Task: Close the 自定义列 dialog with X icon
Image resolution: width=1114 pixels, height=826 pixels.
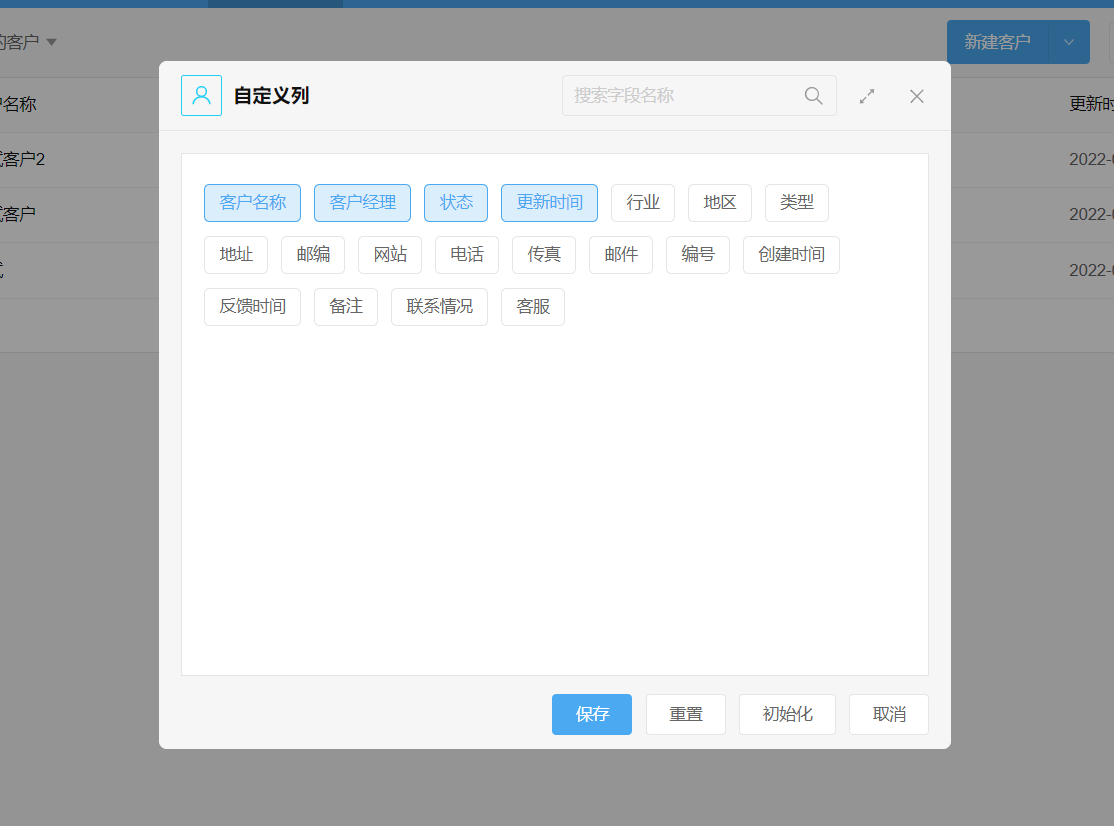Action: pos(916,96)
